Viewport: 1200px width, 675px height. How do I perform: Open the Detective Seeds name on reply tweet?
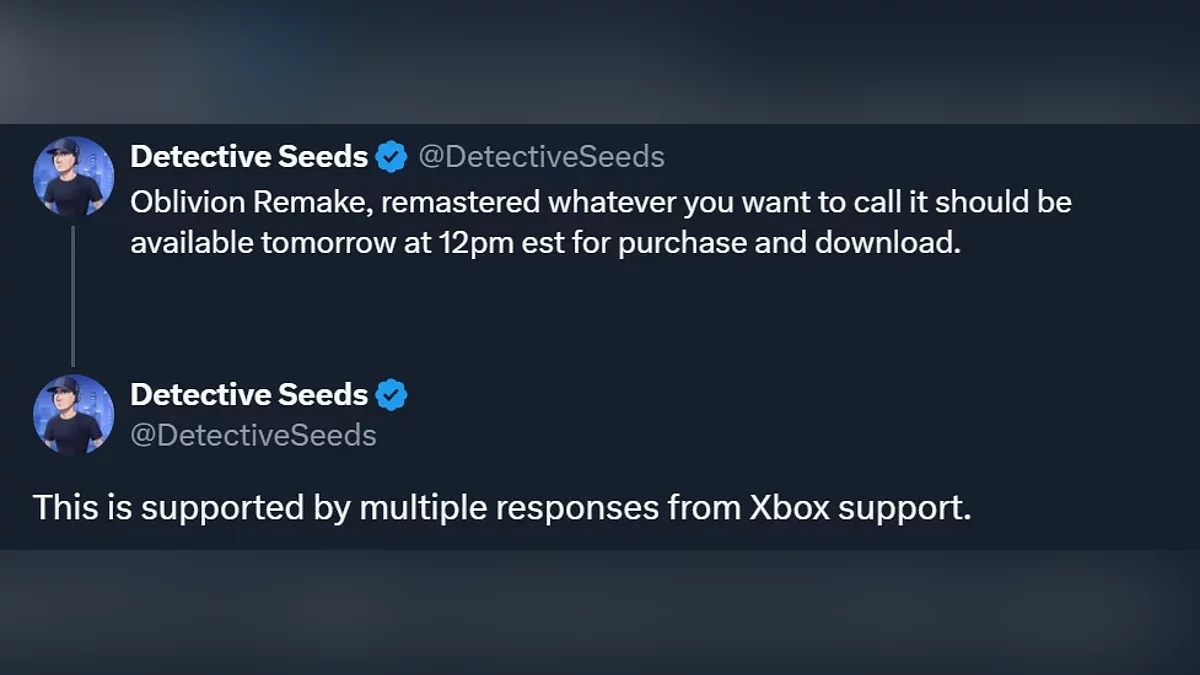[249, 395]
